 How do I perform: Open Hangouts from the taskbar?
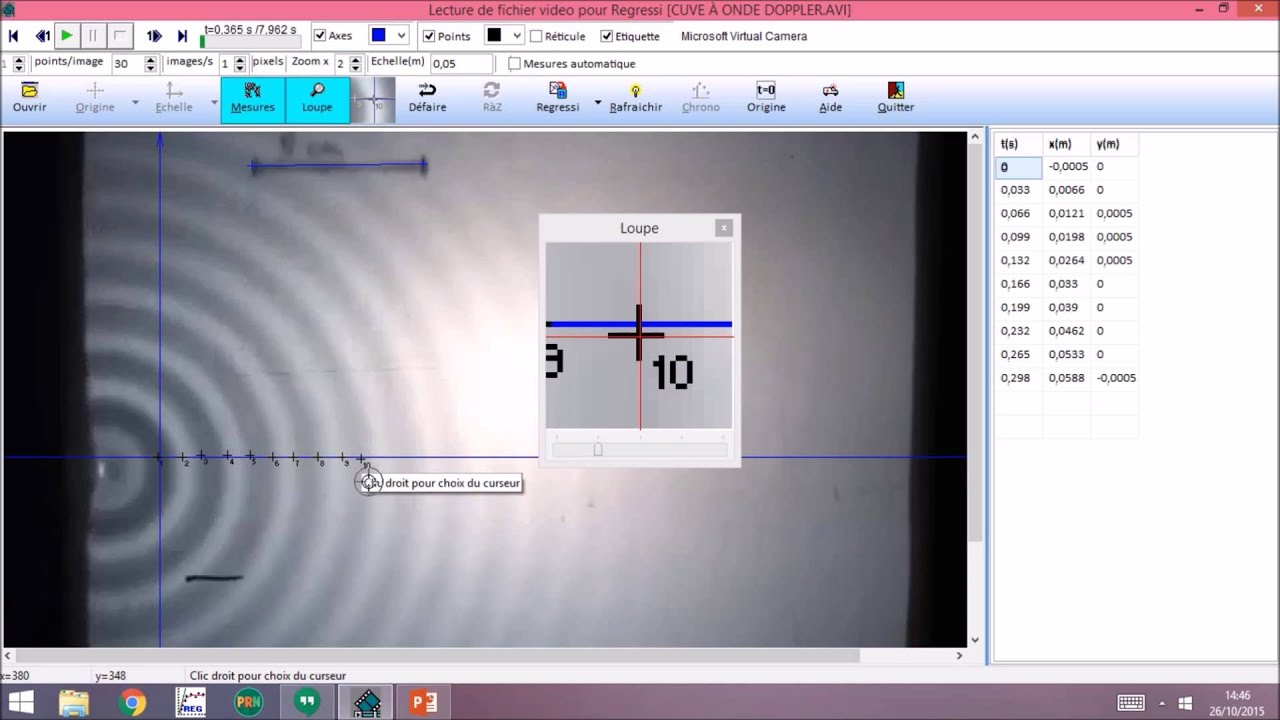coord(307,703)
